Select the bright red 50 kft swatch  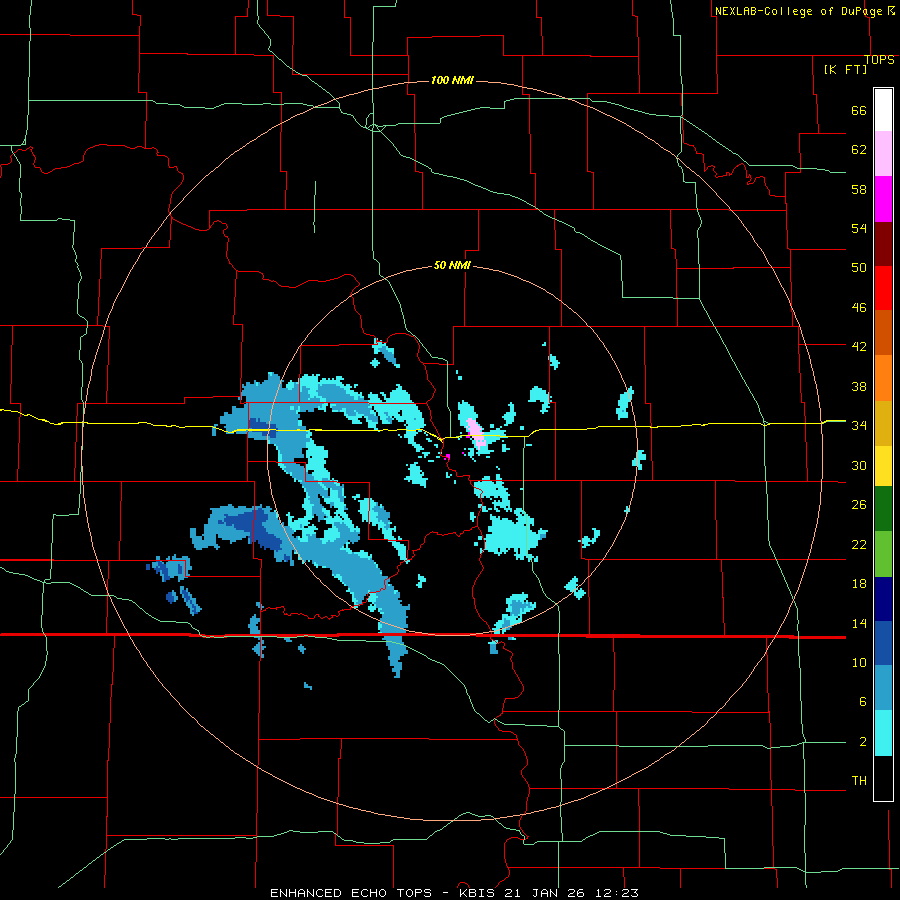click(x=883, y=288)
